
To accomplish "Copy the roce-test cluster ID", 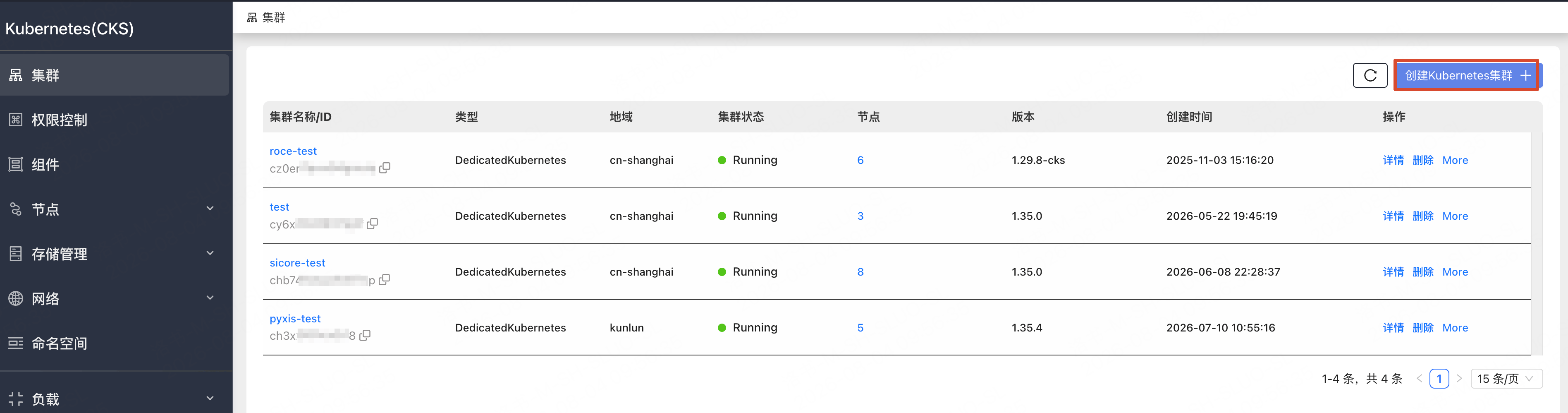I will click(385, 168).
